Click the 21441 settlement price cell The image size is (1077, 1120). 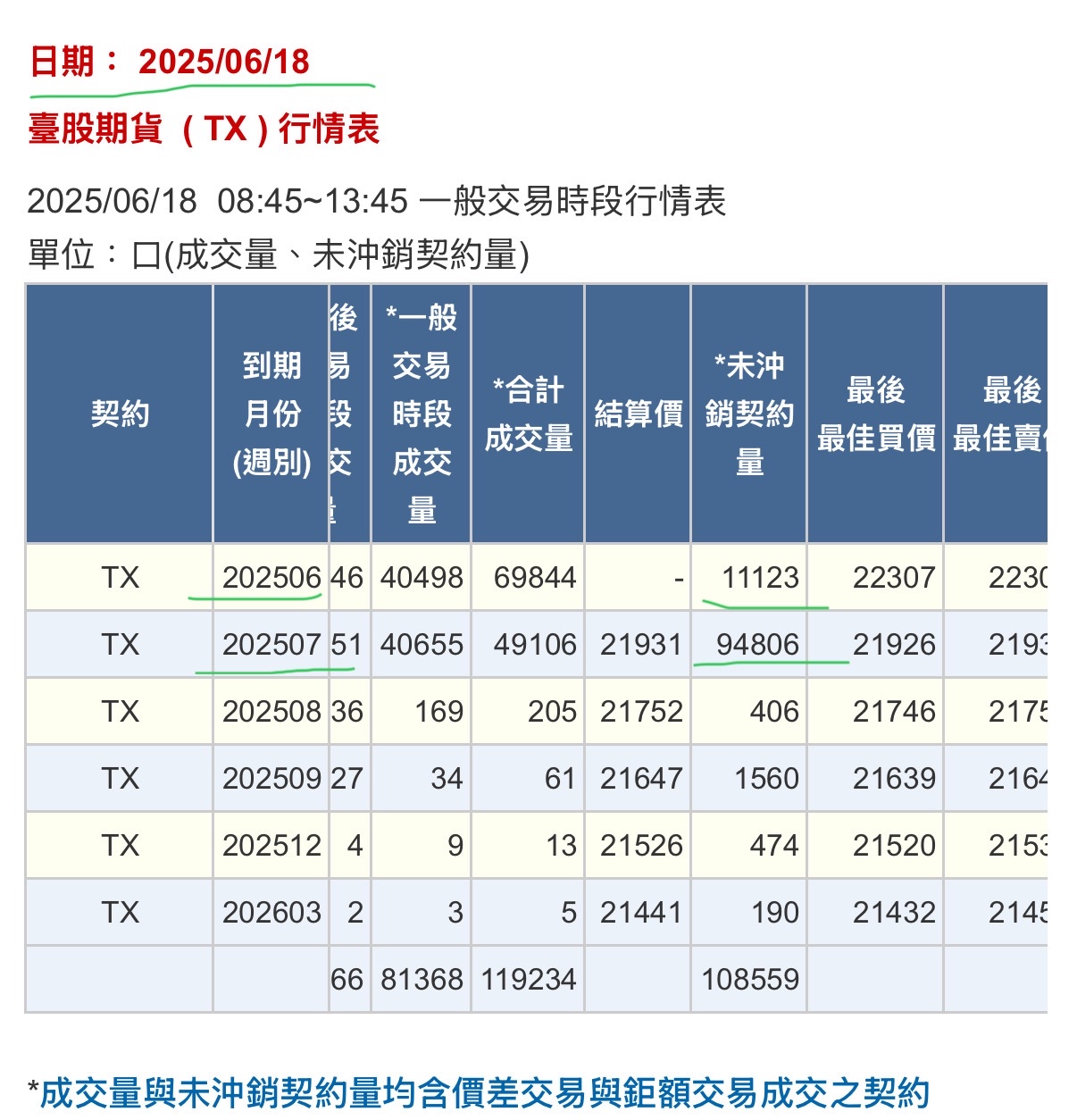point(638,913)
